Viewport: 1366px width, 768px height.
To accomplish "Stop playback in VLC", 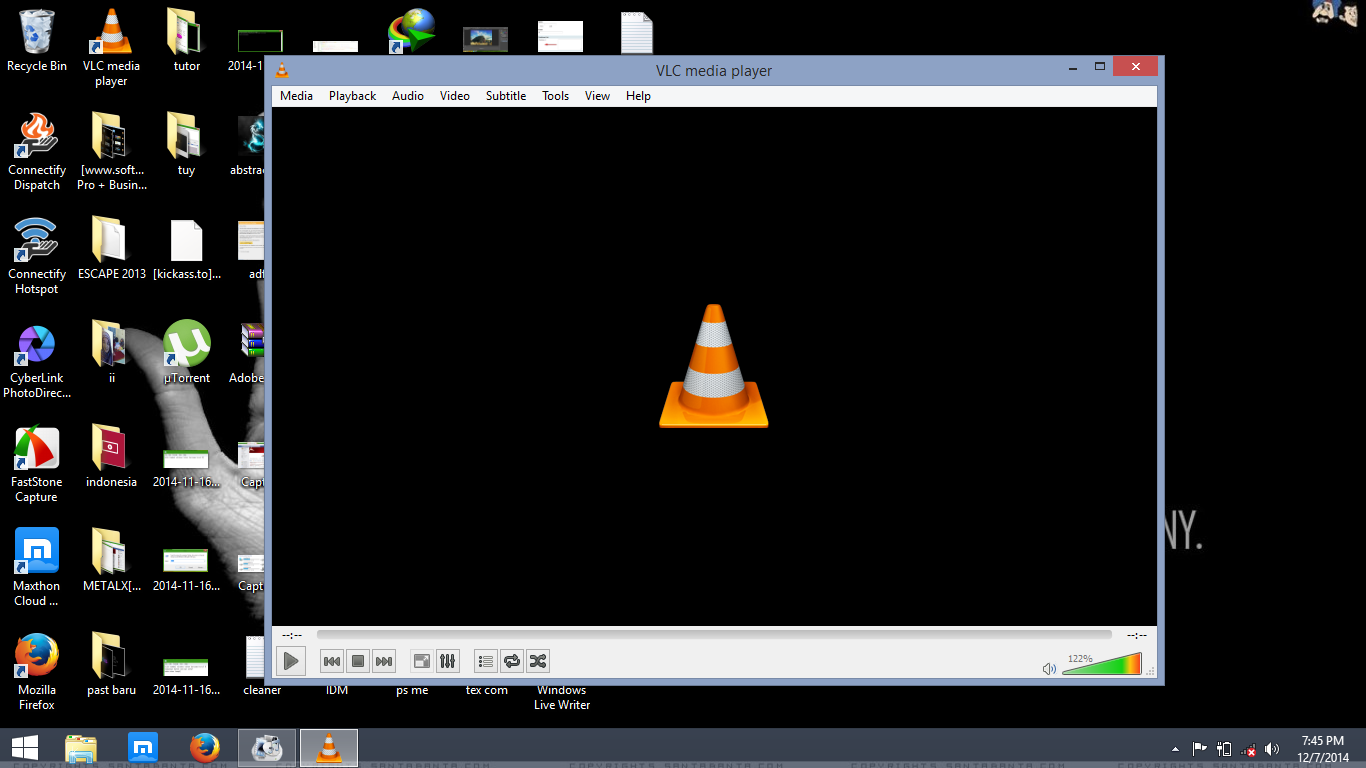I will click(358, 661).
